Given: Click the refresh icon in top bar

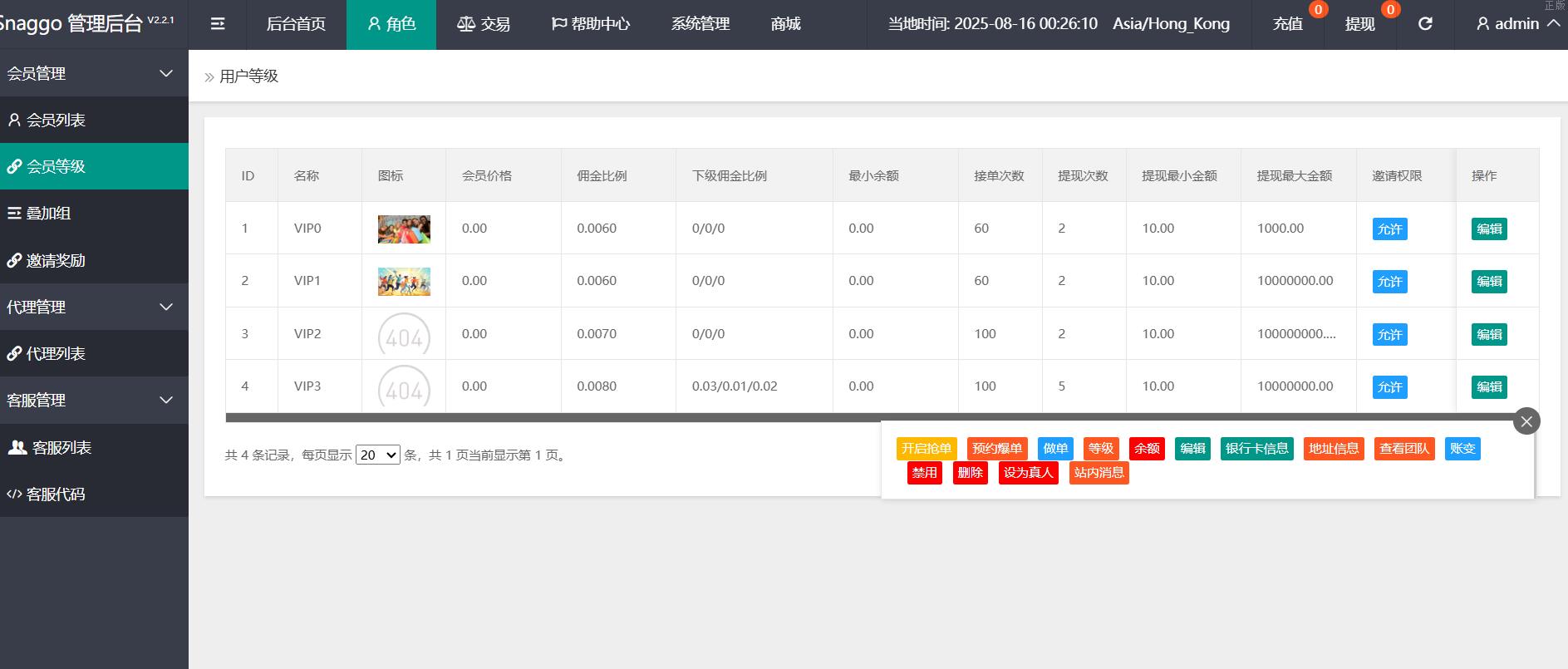Looking at the screenshot, I should [1425, 24].
